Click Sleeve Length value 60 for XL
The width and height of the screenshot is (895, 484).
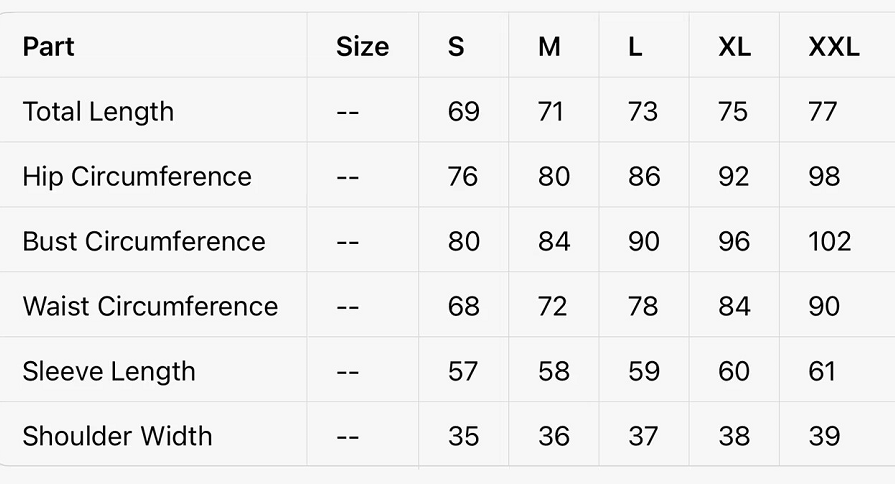click(x=734, y=371)
